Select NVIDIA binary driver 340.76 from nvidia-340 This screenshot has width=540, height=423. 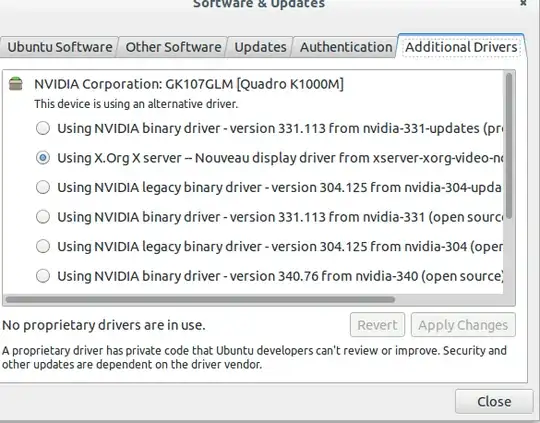[43, 276]
